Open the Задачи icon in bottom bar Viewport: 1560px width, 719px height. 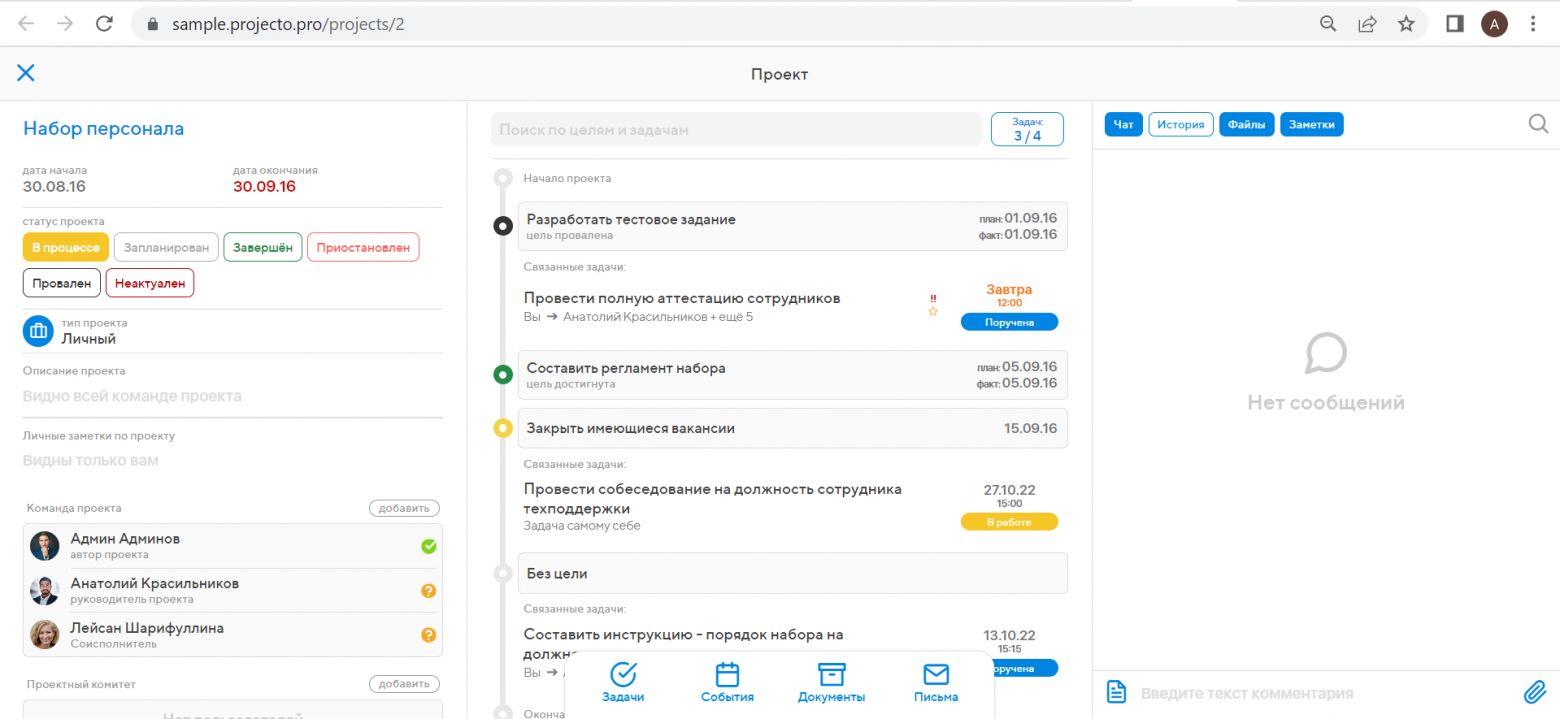623,675
